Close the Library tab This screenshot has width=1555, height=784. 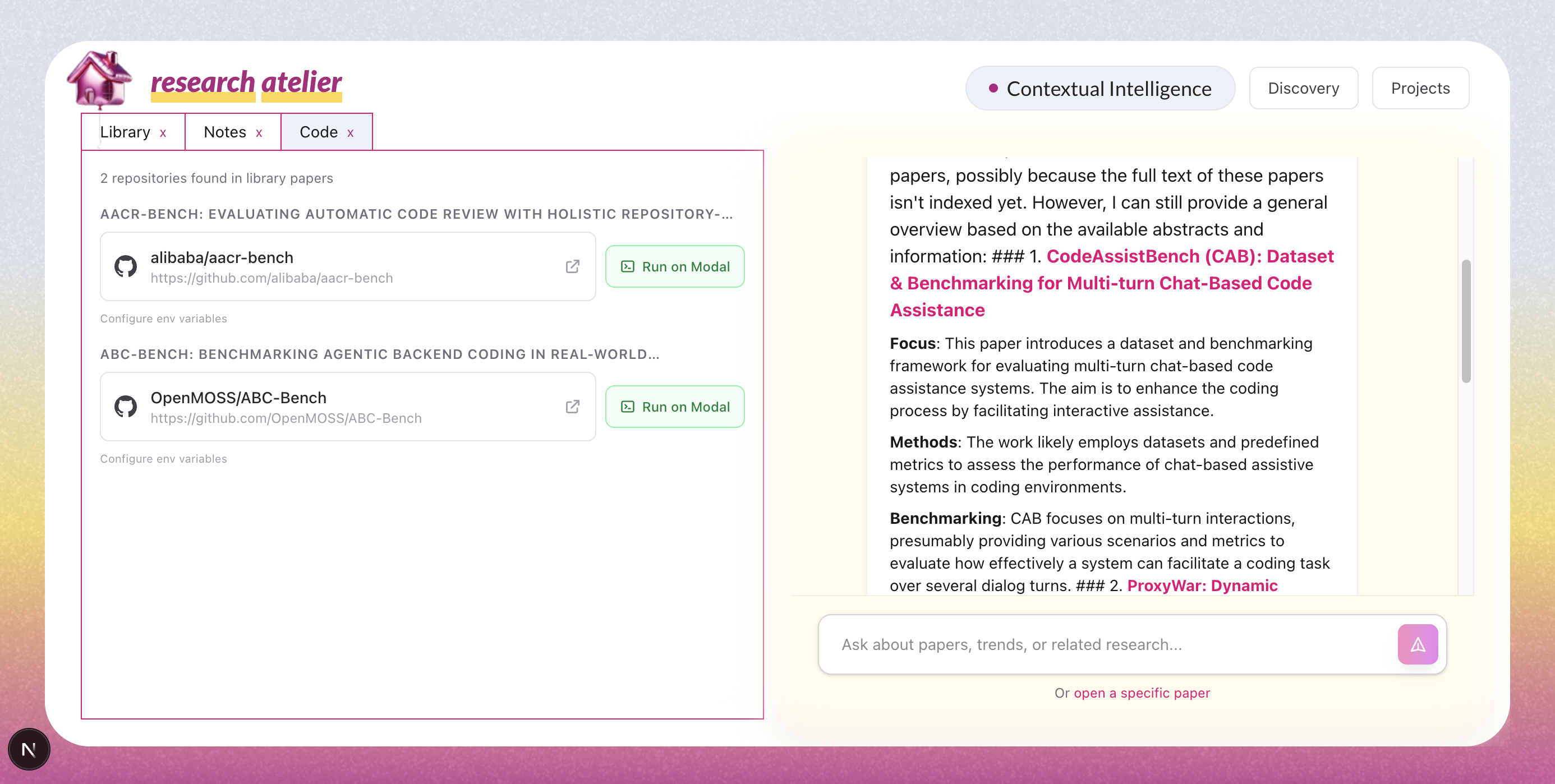[x=163, y=133]
